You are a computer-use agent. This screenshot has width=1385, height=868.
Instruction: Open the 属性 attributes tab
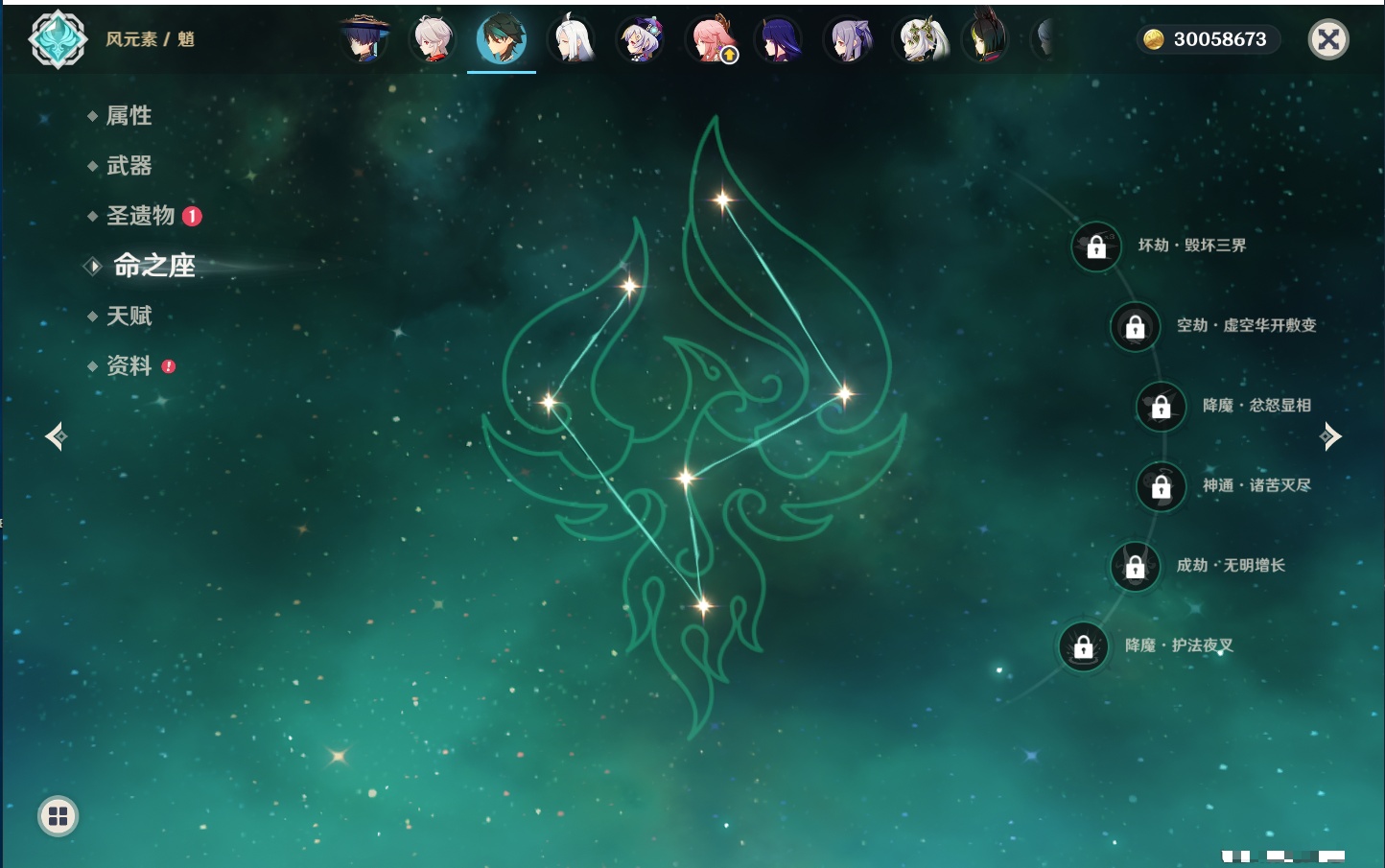pyautogui.click(x=129, y=116)
